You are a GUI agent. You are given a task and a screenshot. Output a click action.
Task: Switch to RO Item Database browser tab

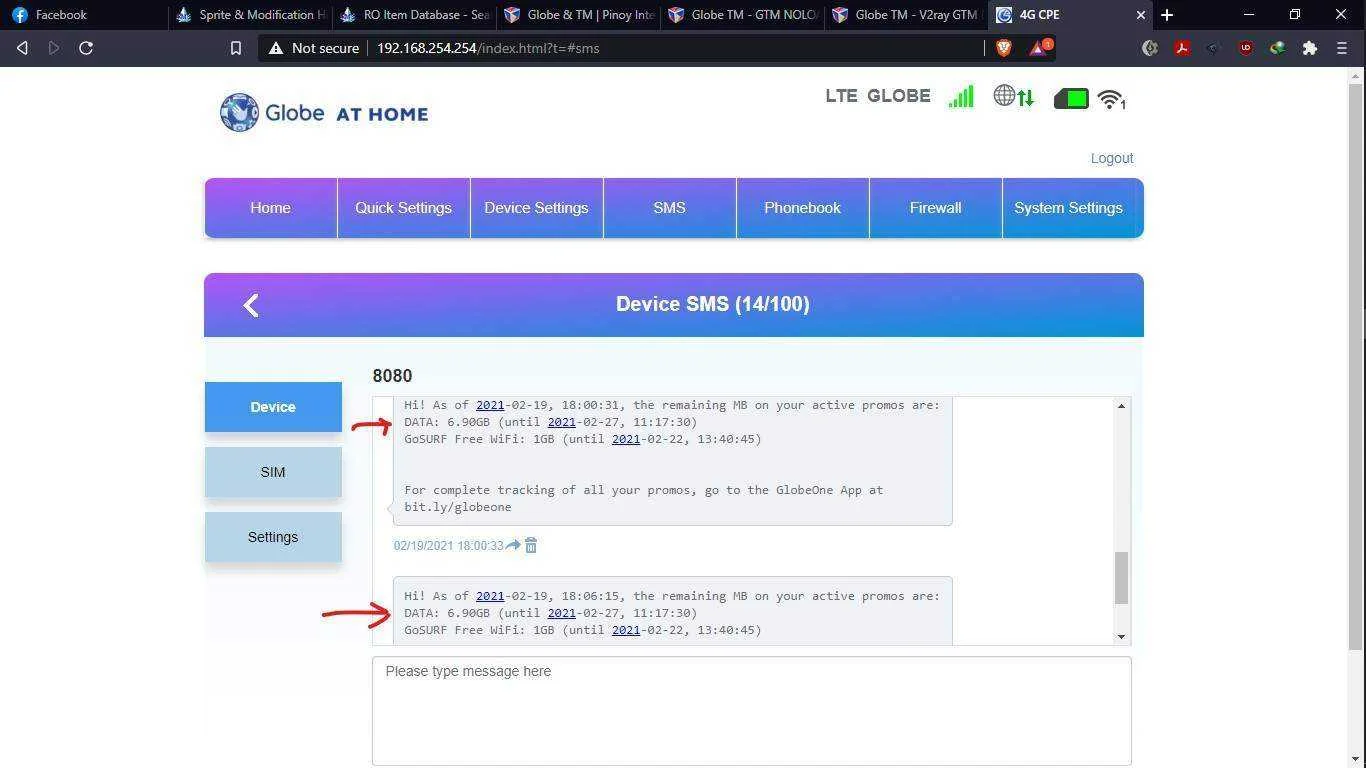(414, 15)
